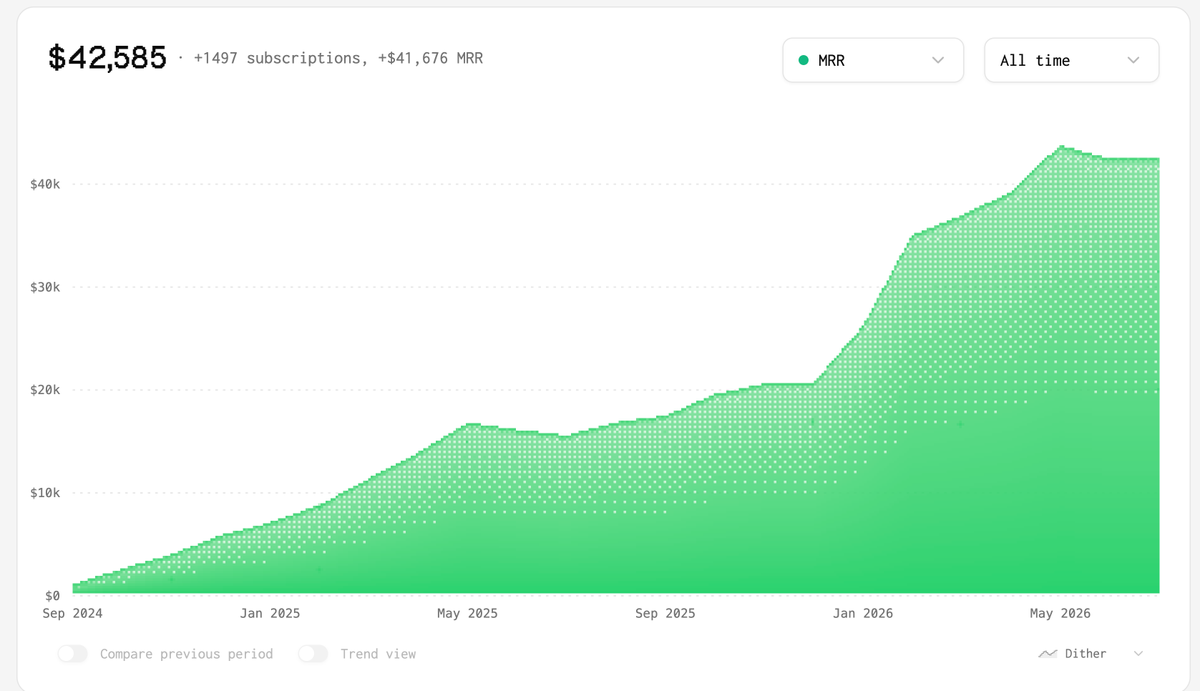Click the $10k axis label
1200x691 pixels.
tap(45, 493)
